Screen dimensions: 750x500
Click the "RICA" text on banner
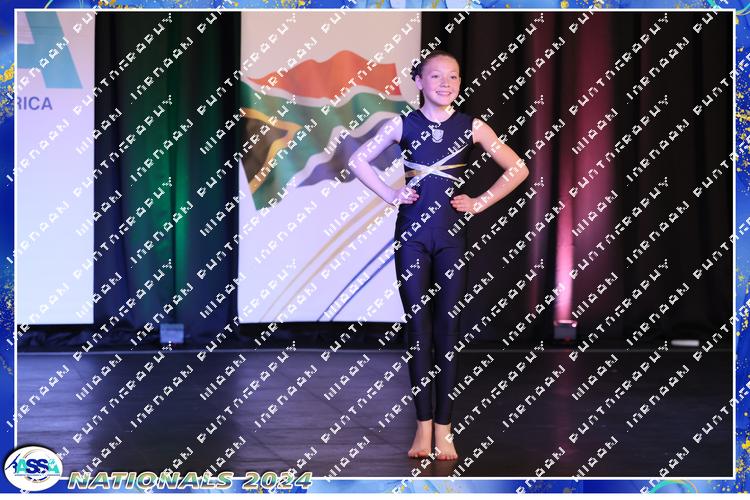(34, 103)
